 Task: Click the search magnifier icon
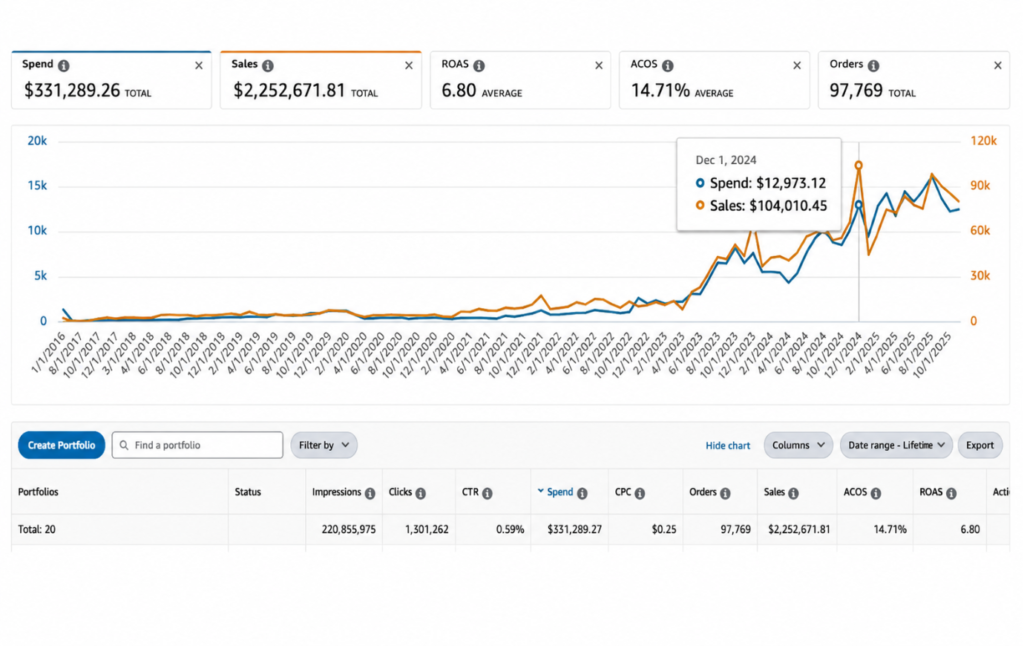pyautogui.click(x=123, y=445)
